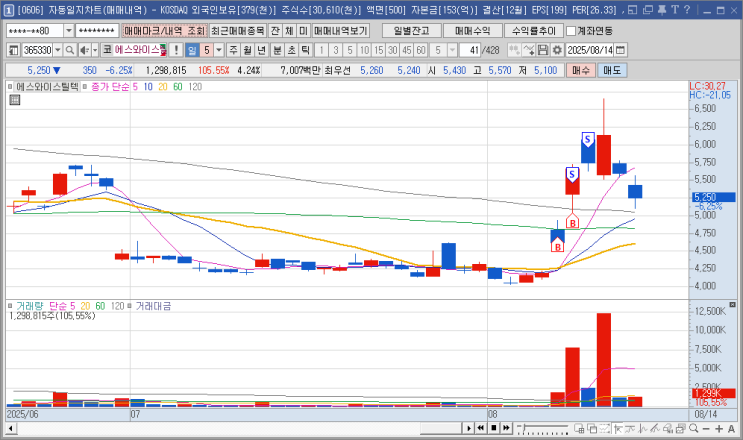Click the 매수 buy button
743x440 pixels.
click(581, 70)
